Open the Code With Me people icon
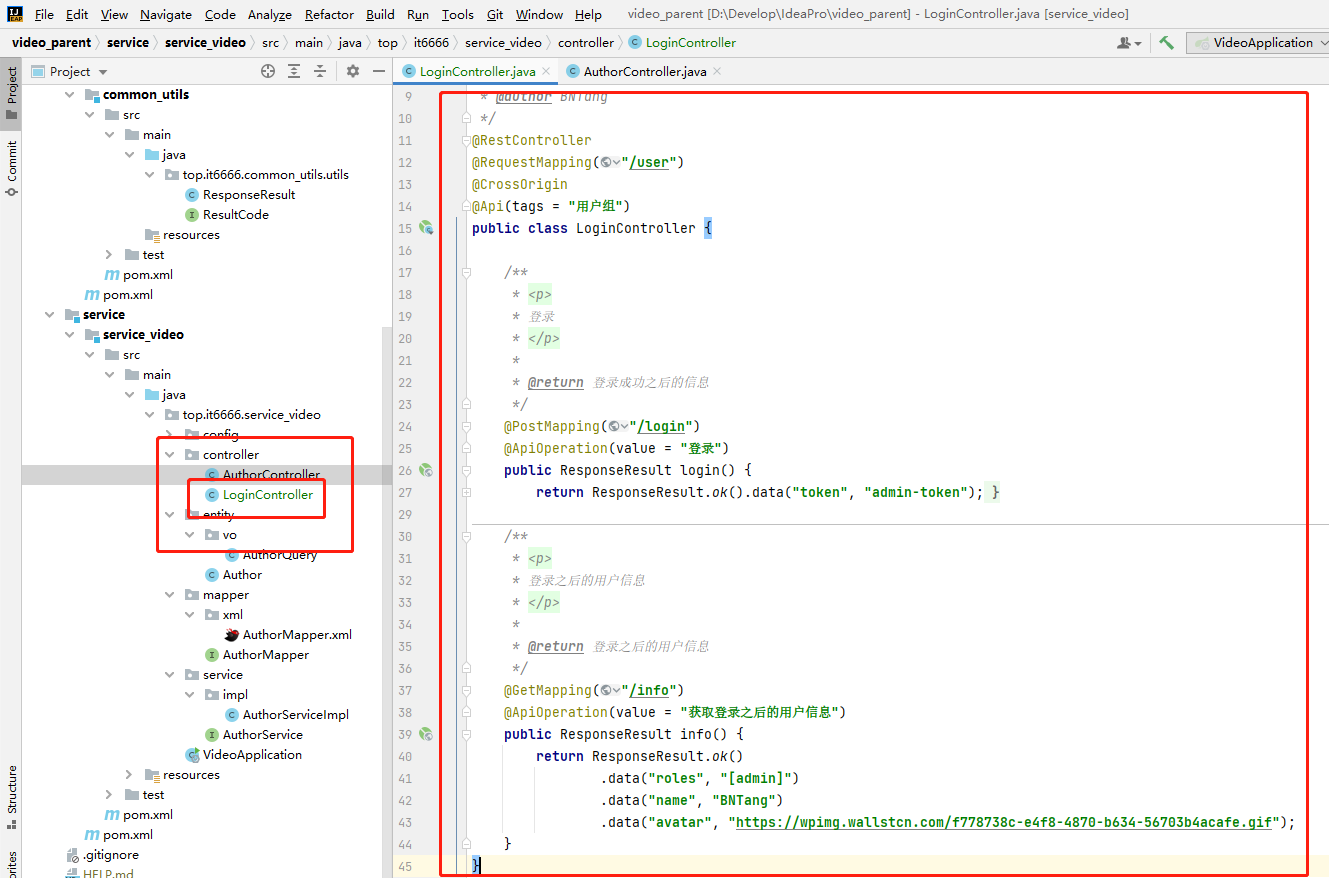 pyautogui.click(x=1130, y=43)
